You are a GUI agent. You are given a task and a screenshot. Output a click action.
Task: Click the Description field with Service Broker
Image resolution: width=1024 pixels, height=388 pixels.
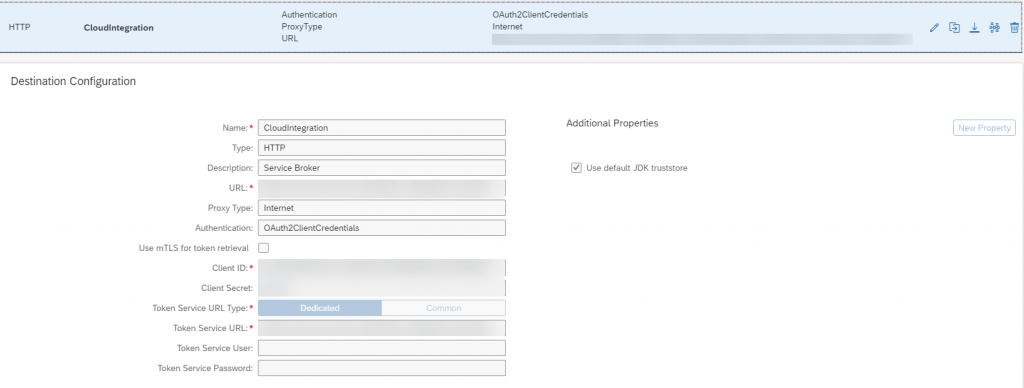pos(382,168)
